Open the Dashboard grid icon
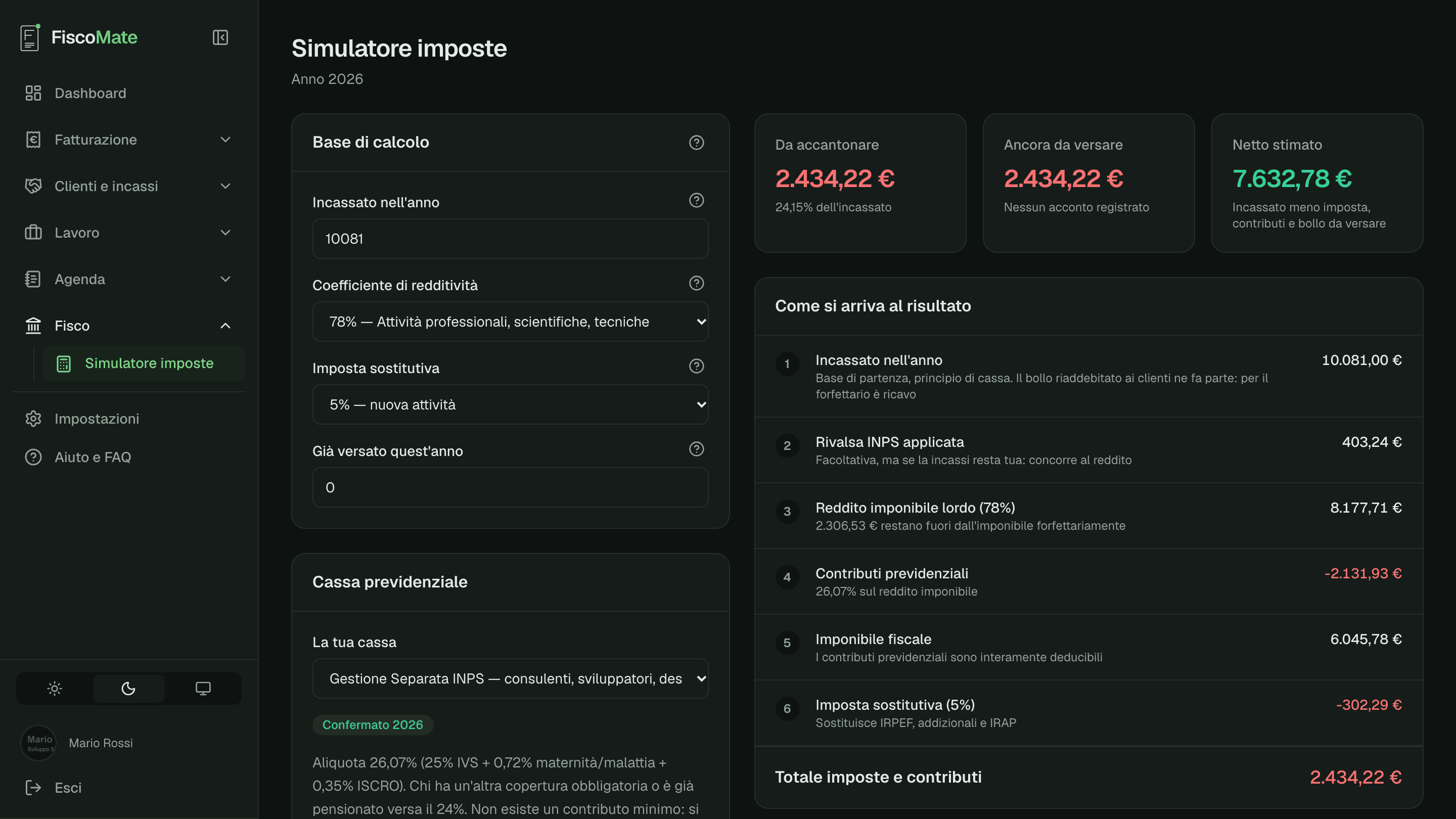This screenshot has width=1456, height=819. (33, 93)
